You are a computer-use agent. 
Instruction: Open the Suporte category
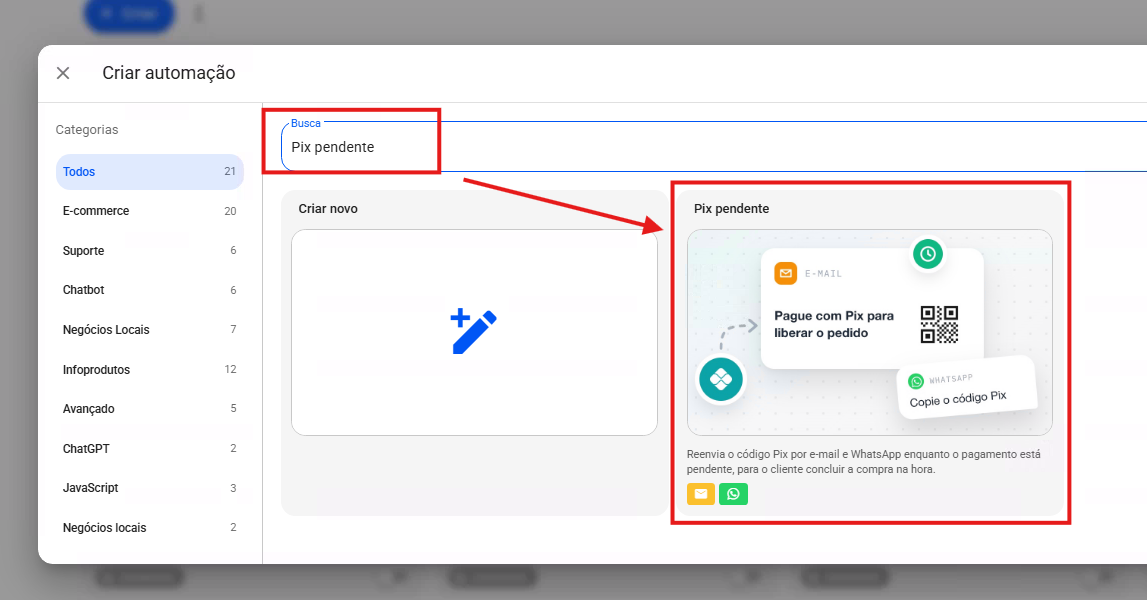(149, 250)
